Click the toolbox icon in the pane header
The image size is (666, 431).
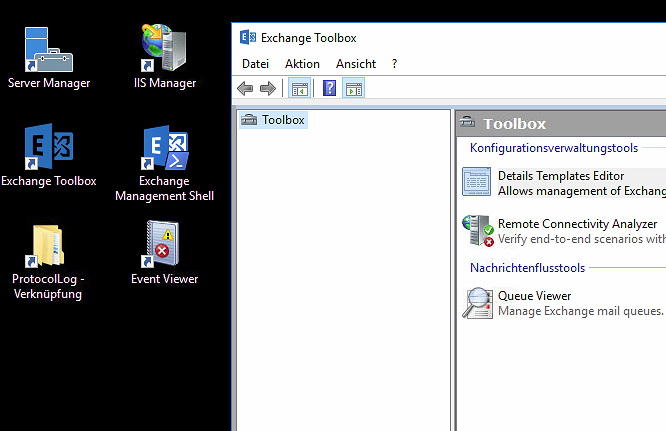click(x=467, y=122)
